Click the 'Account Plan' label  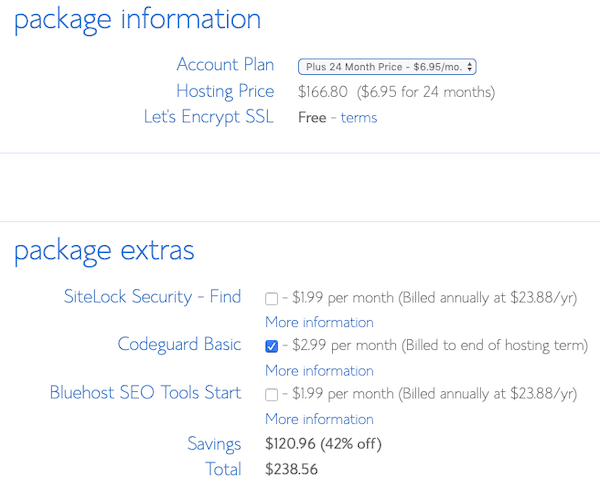[x=225, y=64]
